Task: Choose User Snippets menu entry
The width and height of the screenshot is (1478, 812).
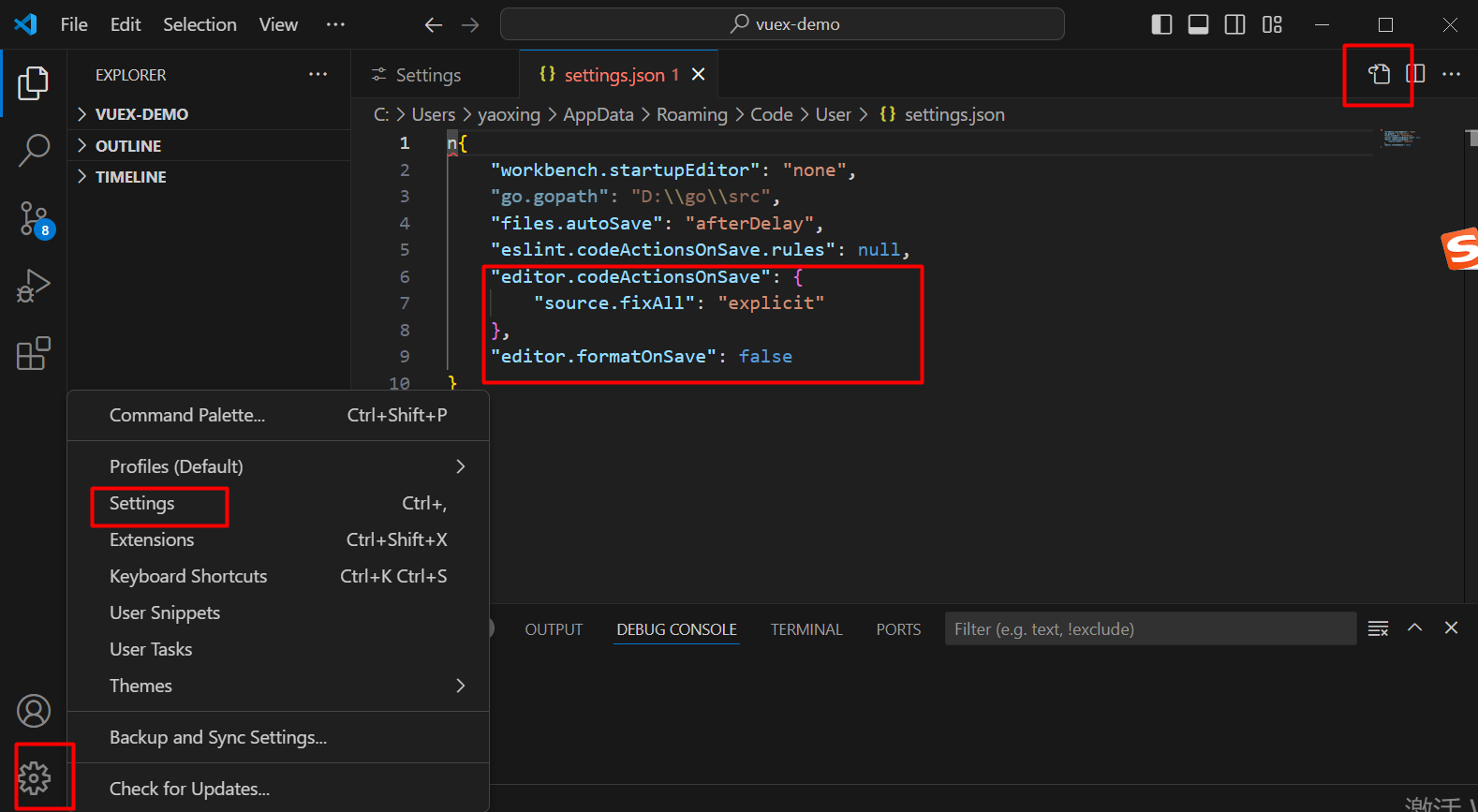Action: [278, 613]
